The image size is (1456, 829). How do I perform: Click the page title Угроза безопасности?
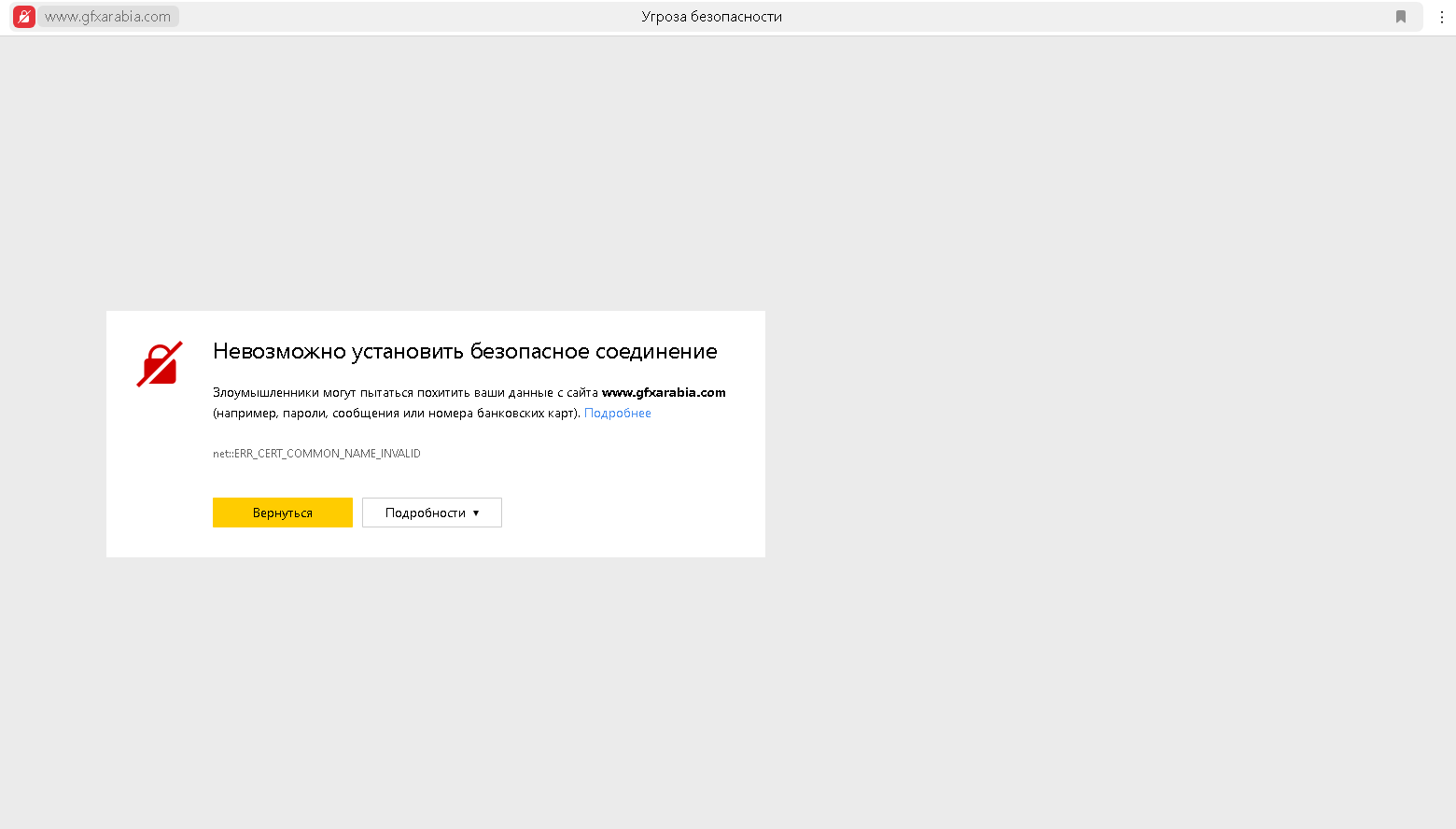click(x=712, y=17)
